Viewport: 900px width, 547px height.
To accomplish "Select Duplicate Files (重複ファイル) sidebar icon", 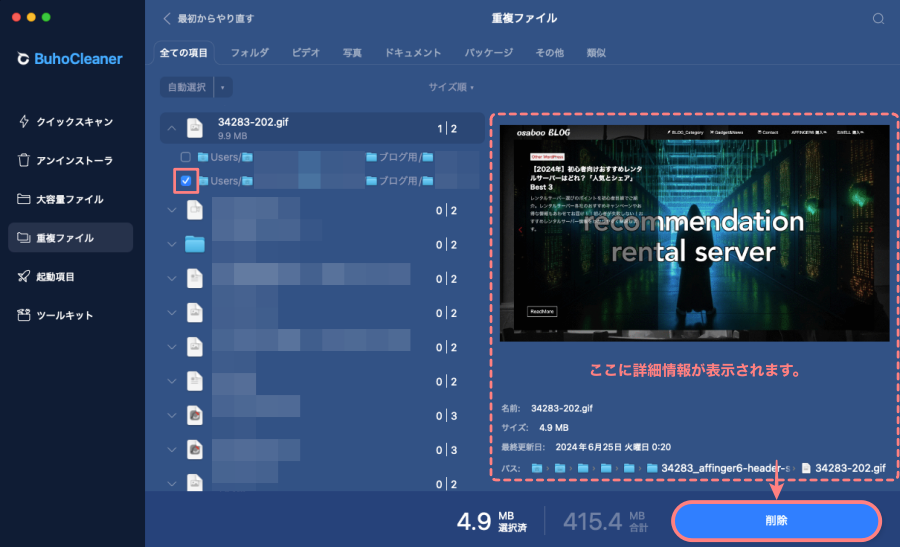I will [x=24, y=238].
